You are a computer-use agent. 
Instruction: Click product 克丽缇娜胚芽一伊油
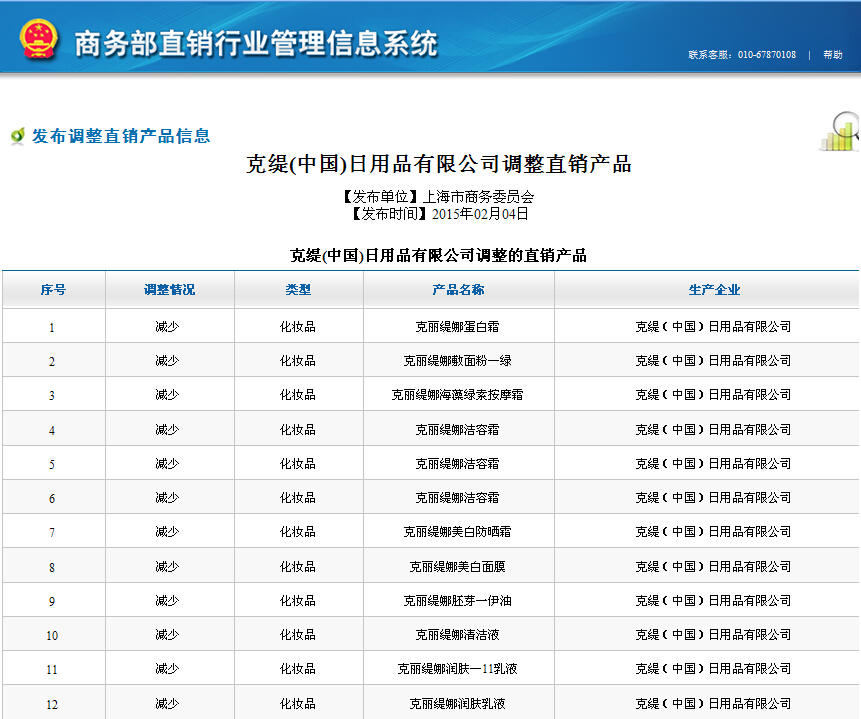click(457, 601)
